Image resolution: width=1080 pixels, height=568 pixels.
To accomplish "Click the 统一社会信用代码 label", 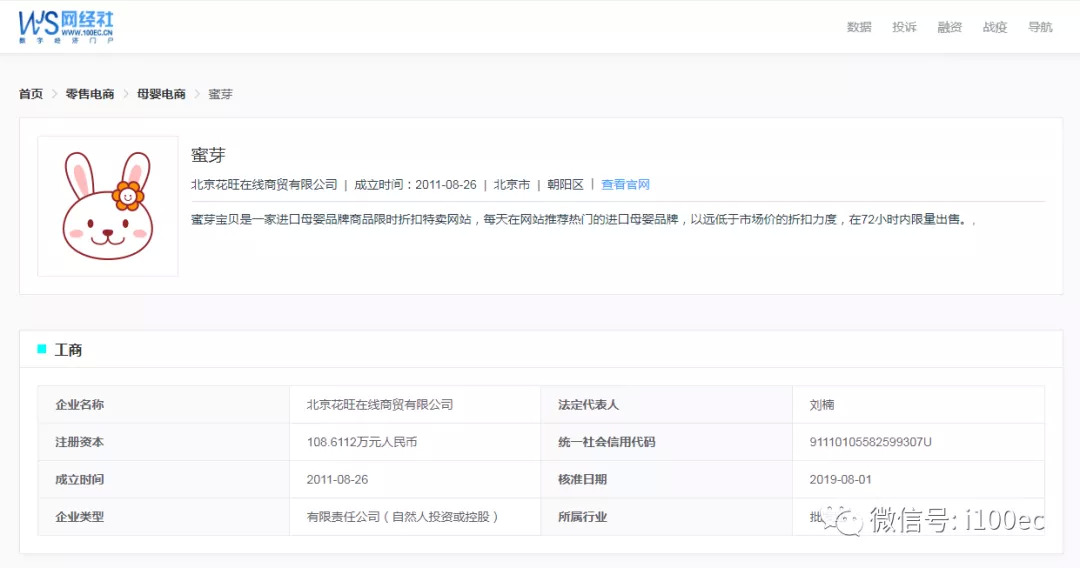I will point(606,442).
